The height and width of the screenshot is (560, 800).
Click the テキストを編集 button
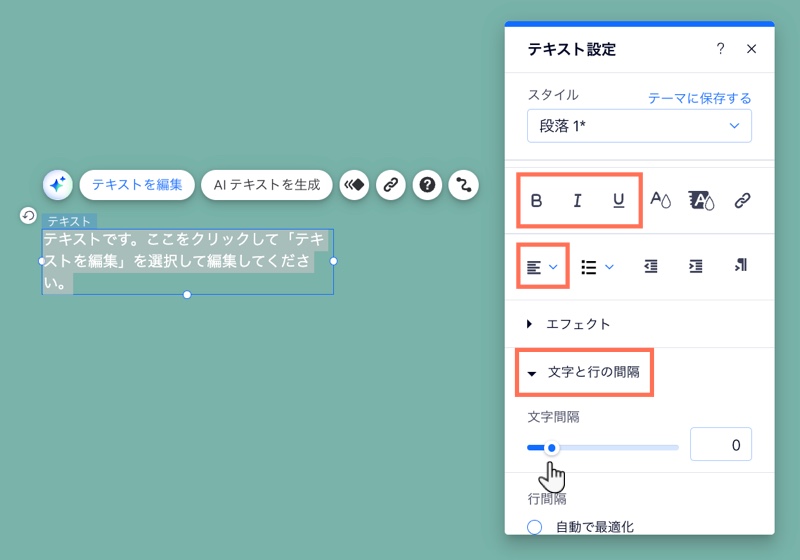(137, 185)
